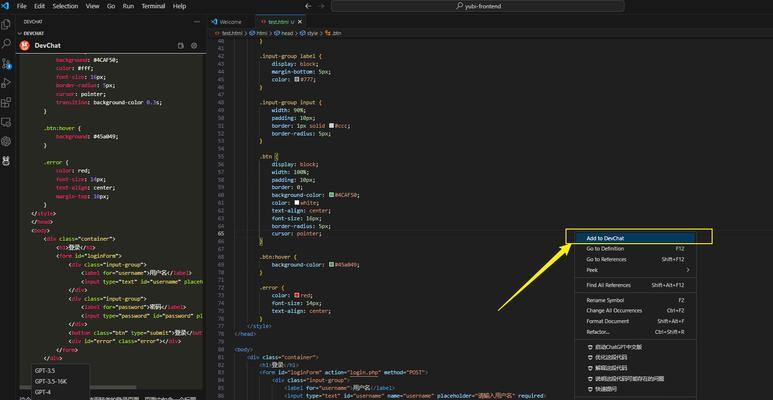The height and width of the screenshot is (400, 773).
Task: Open DevChat rabbit icon in activity bar
Action: [6, 161]
